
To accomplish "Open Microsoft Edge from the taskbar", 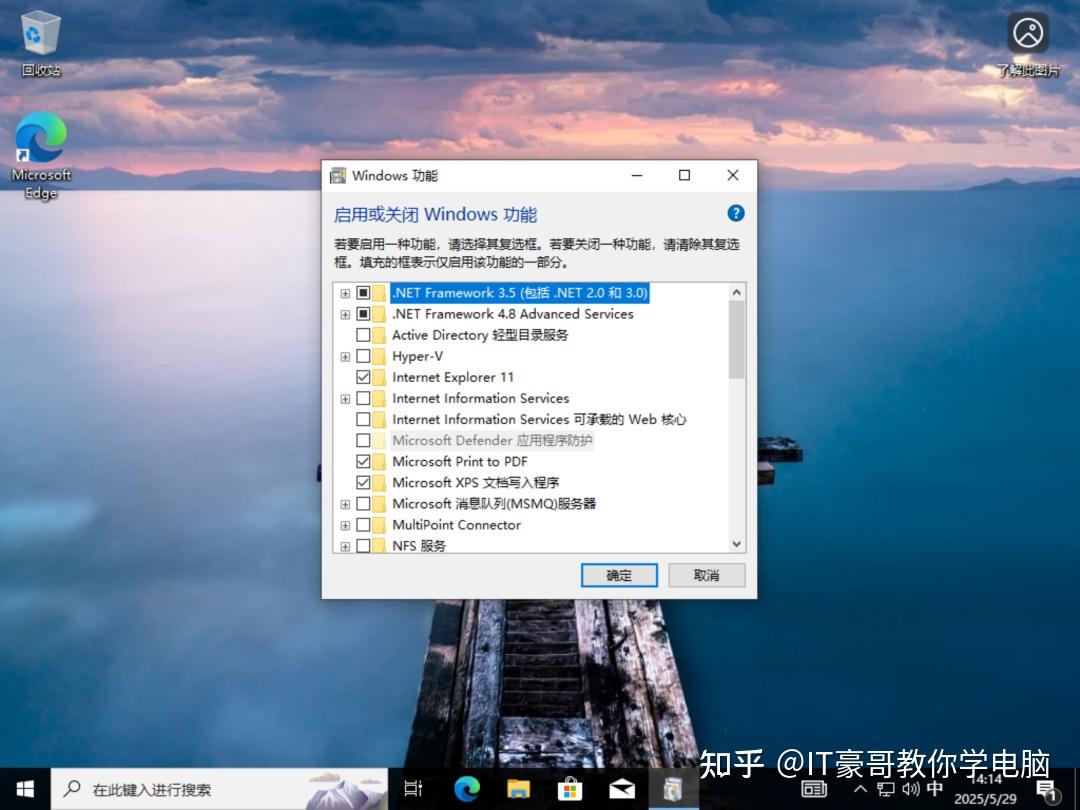I will [466, 789].
